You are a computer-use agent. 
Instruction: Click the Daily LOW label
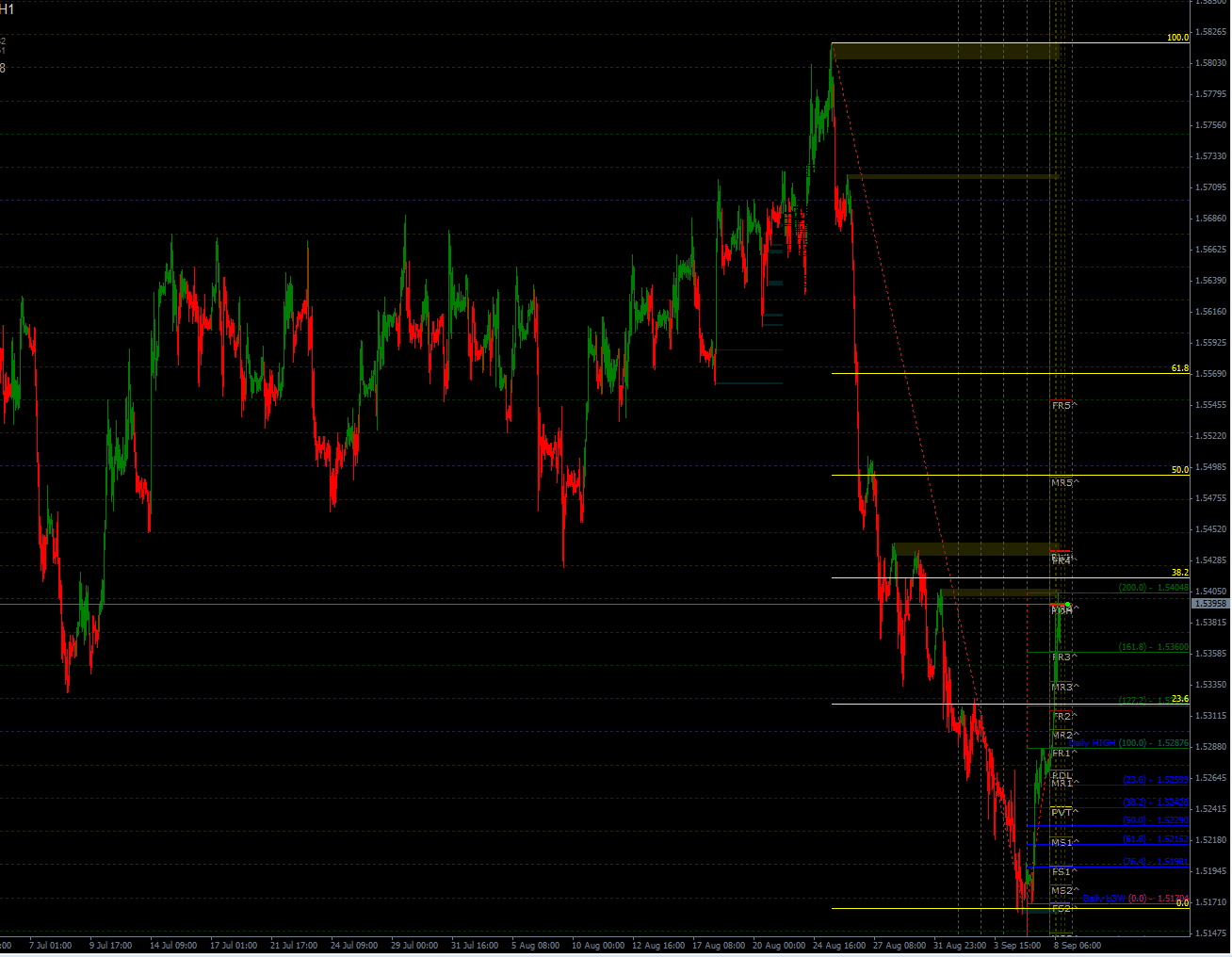click(x=1104, y=899)
